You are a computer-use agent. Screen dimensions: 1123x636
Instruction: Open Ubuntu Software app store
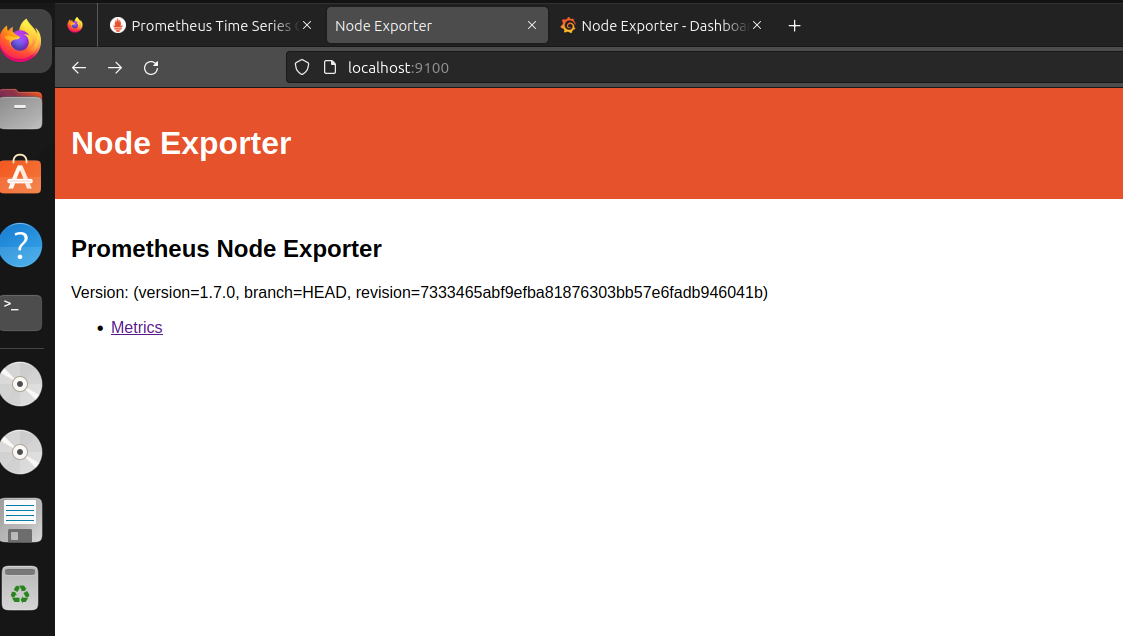(21, 175)
